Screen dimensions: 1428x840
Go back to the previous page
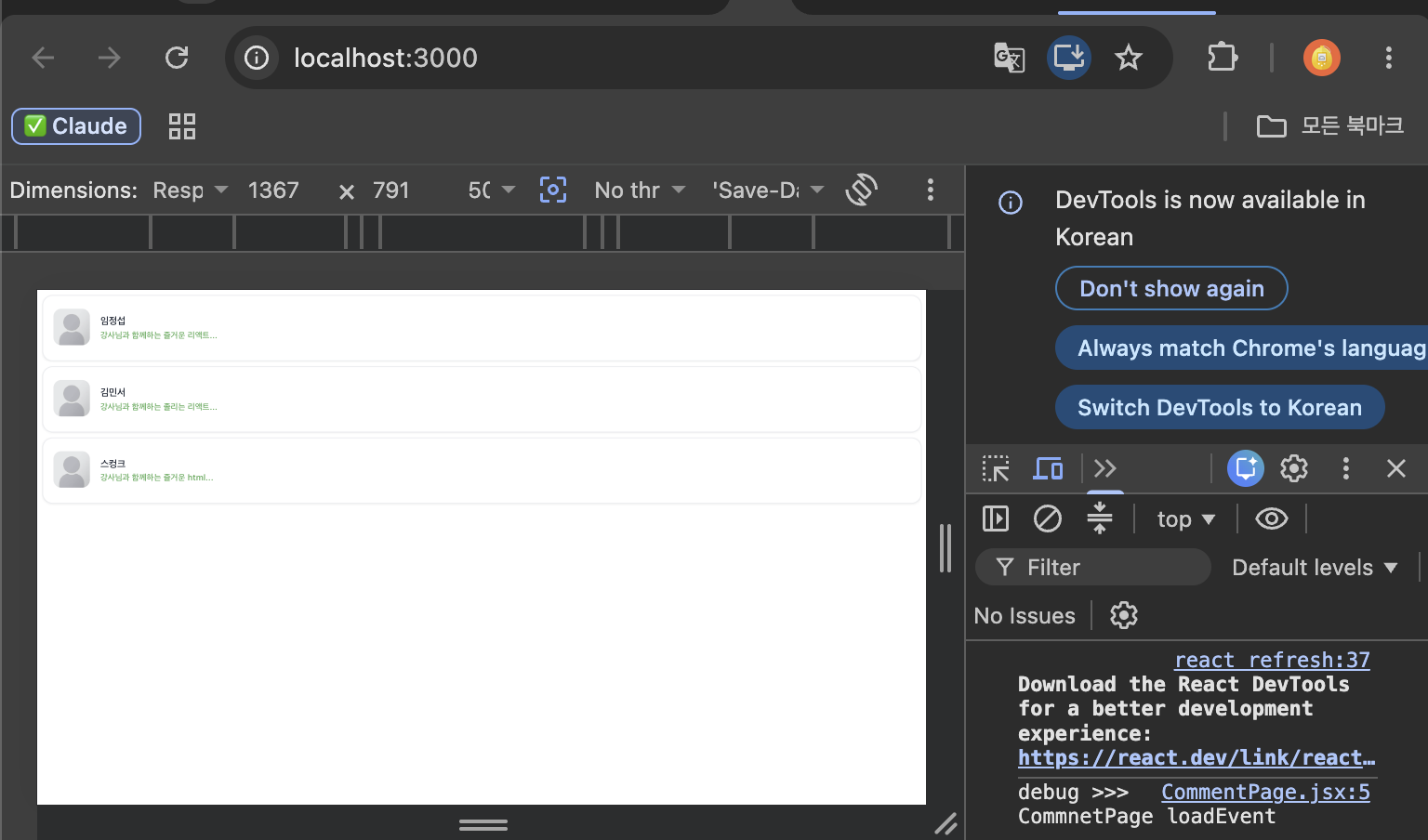pyautogui.click(x=44, y=58)
